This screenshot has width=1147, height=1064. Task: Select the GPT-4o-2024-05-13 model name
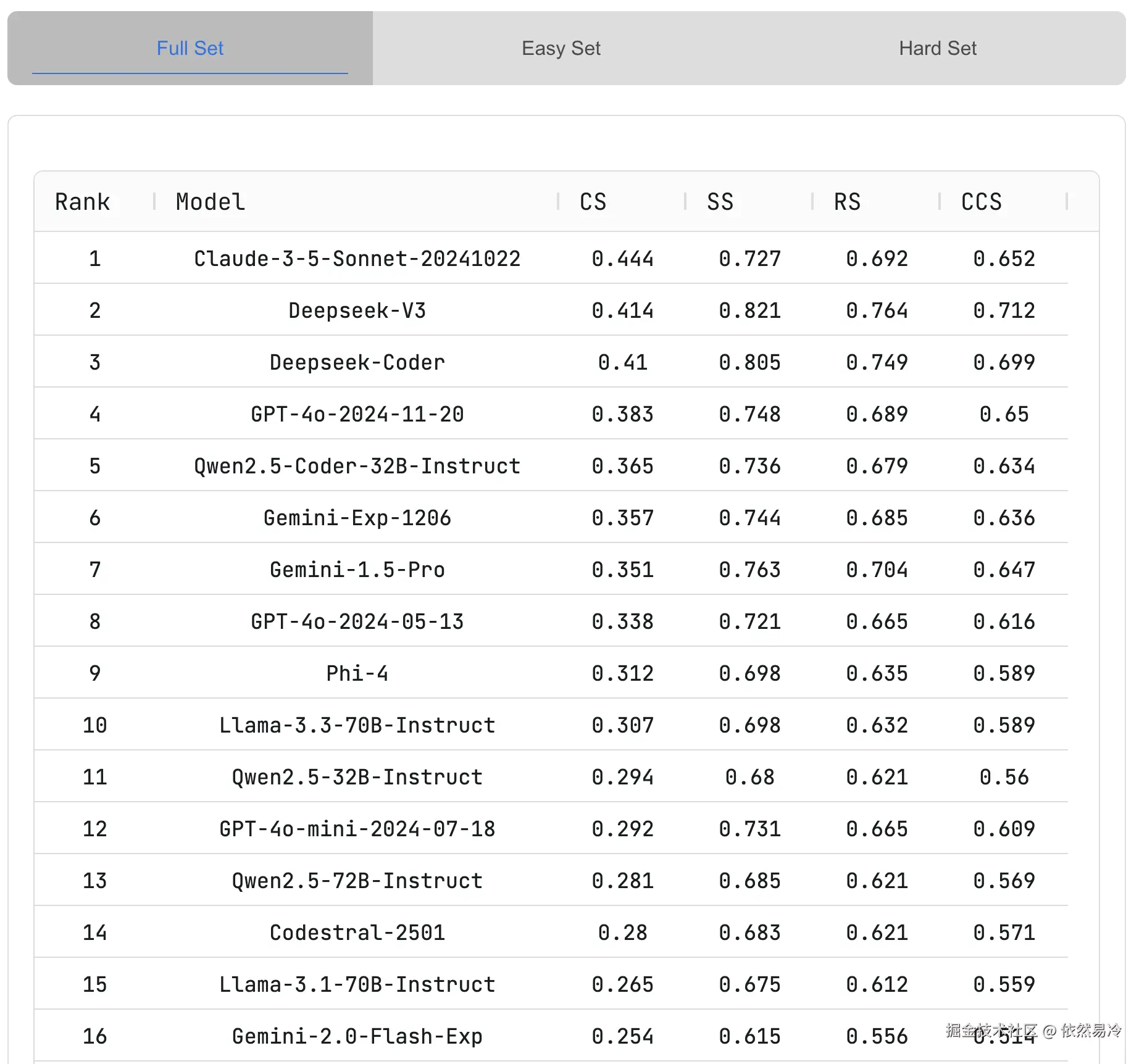(x=357, y=621)
